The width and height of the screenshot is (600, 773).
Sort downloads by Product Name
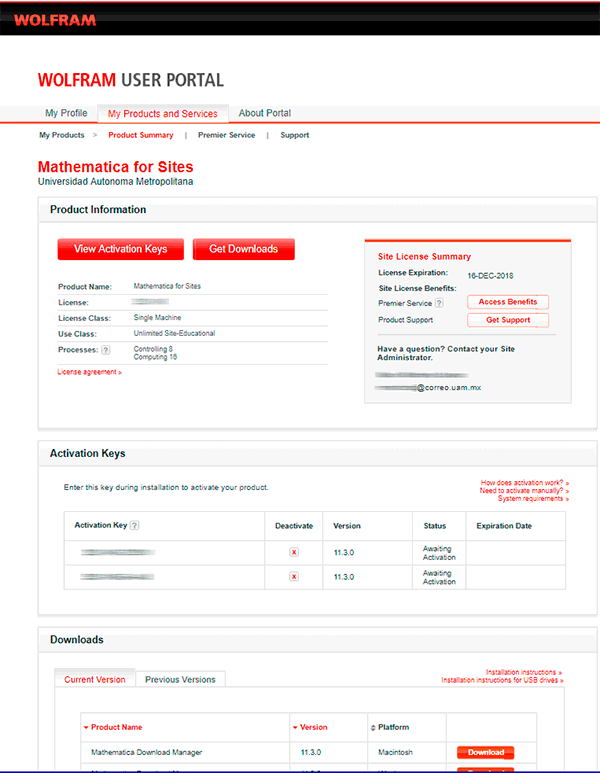[114, 727]
